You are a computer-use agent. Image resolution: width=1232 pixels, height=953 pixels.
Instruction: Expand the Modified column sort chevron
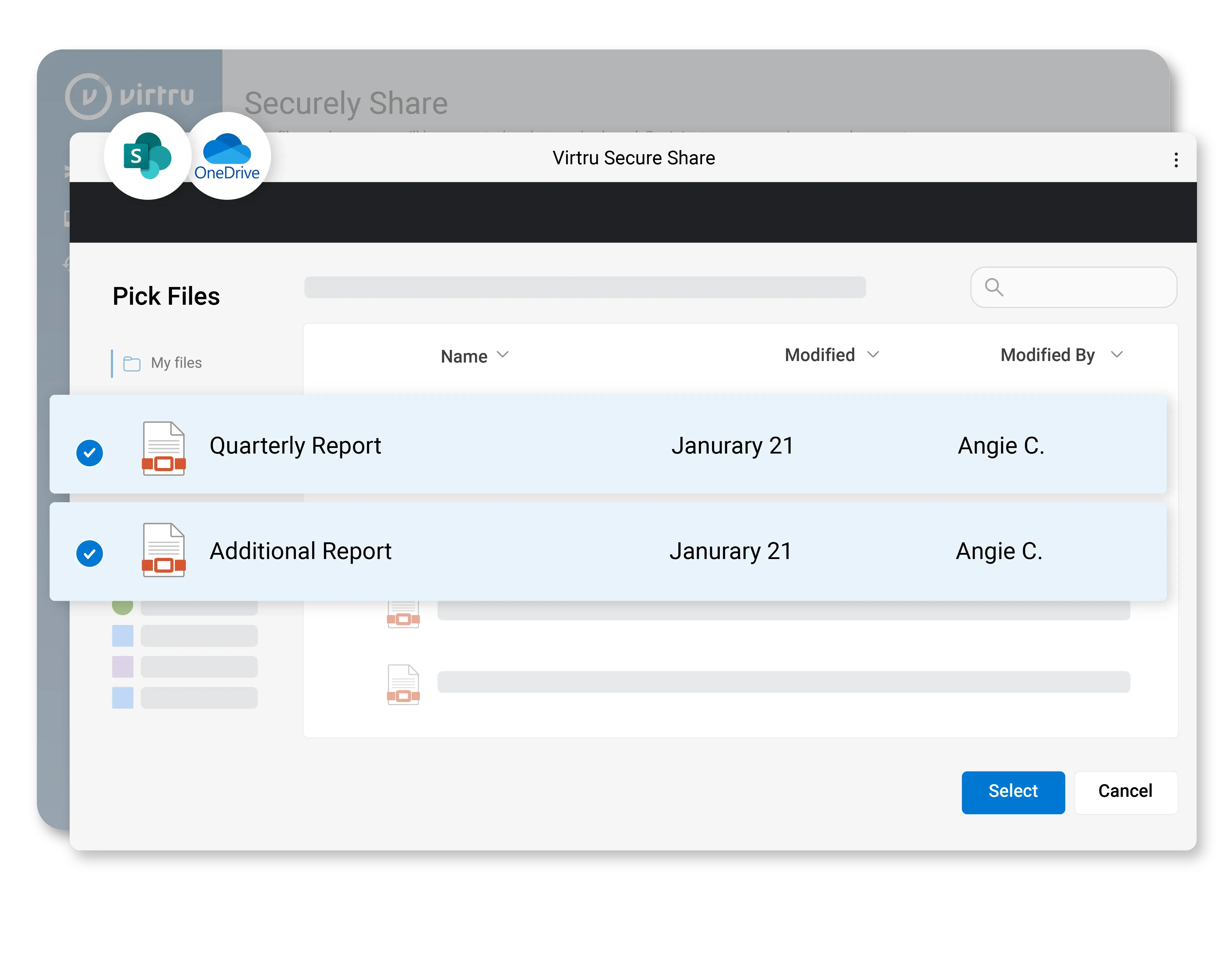click(x=873, y=355)
